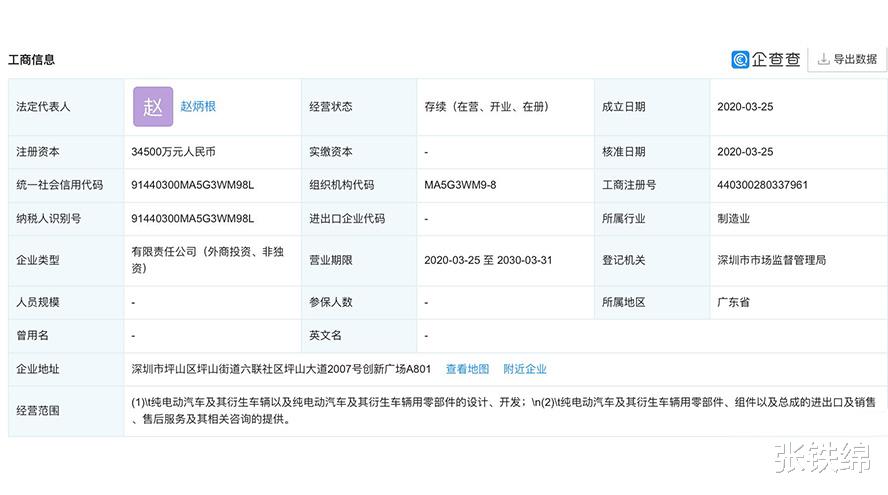
Task: Click the 赵 avatar icon
Action: pyautogui.click(x=153, y=106)
